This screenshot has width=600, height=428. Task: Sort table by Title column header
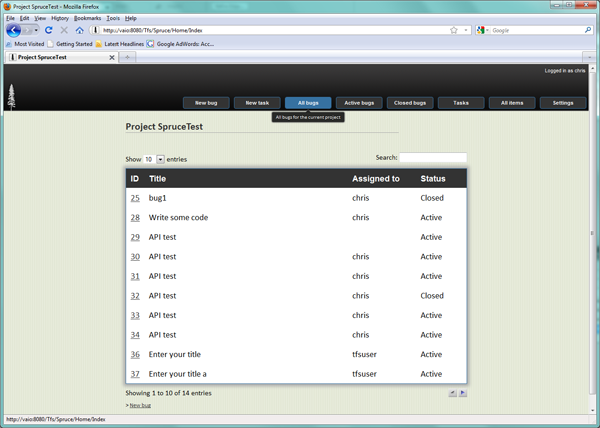(x=157, y=179)
